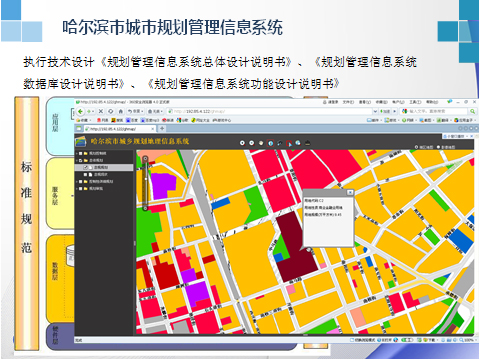The image size is (480, 361).
Task: Click the red-boxed arrow select tool
Action: [289, 143]
